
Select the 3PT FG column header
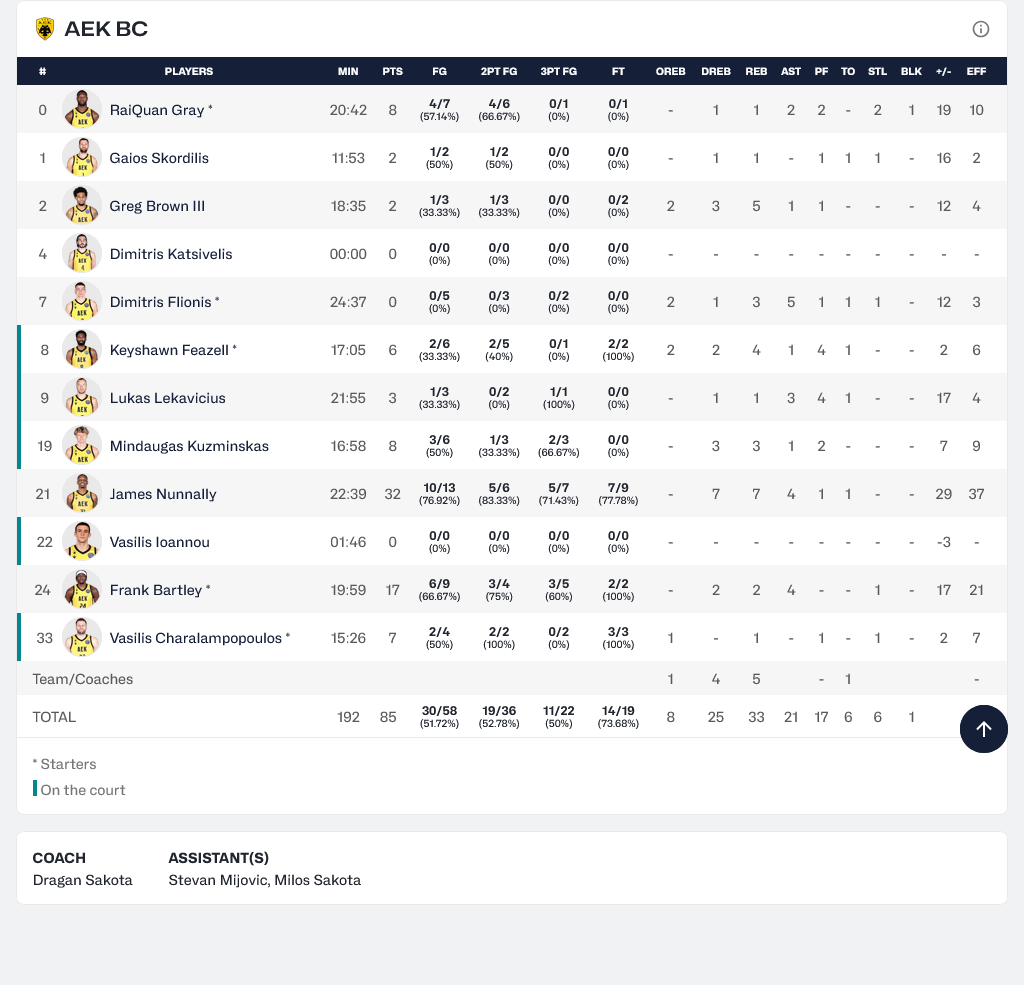[558, 71]
